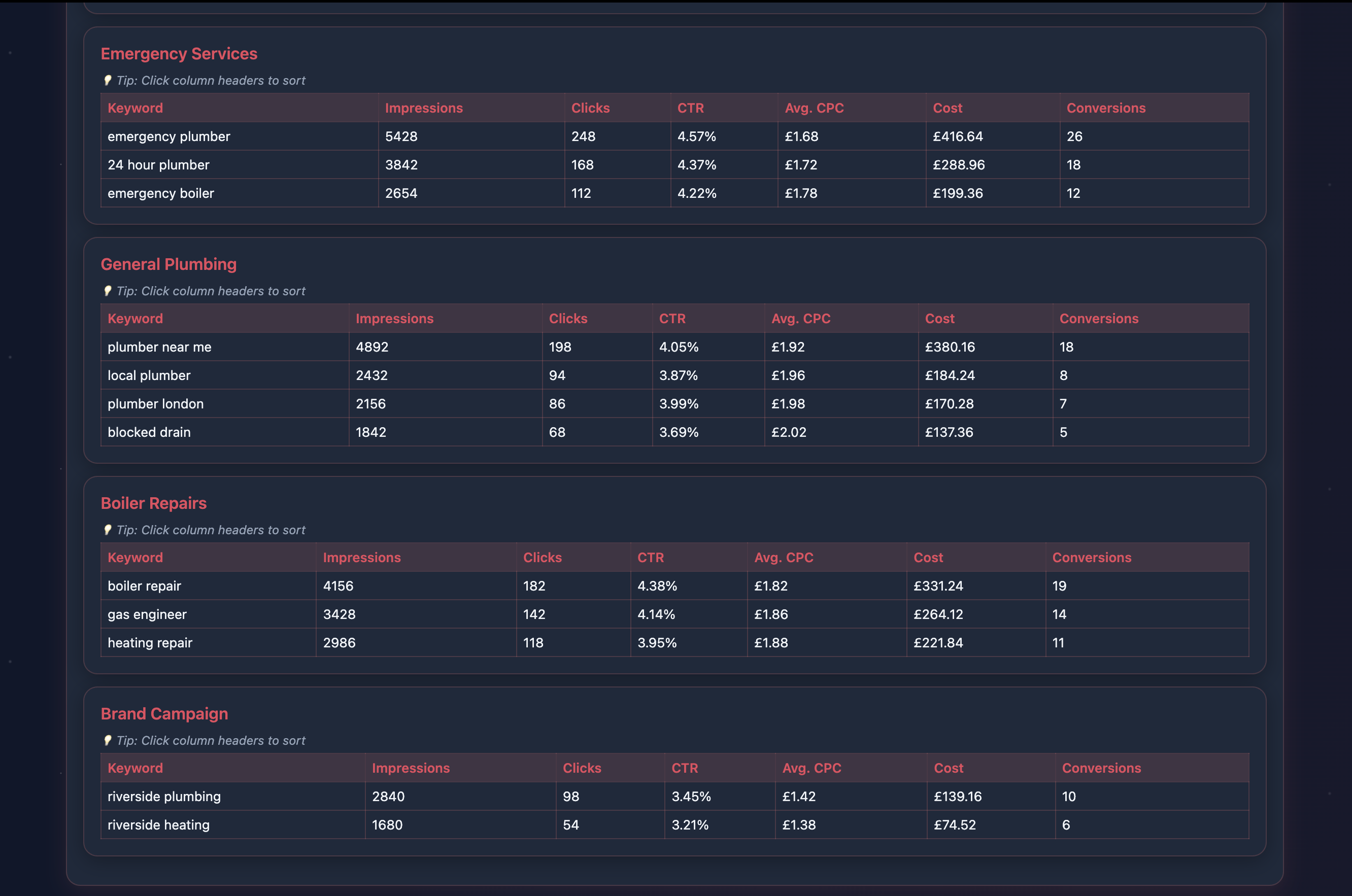This screenshot has height=896, width=1352.
Task: Sort Brand Campaign table by Impressions
Action: [411, 768]
